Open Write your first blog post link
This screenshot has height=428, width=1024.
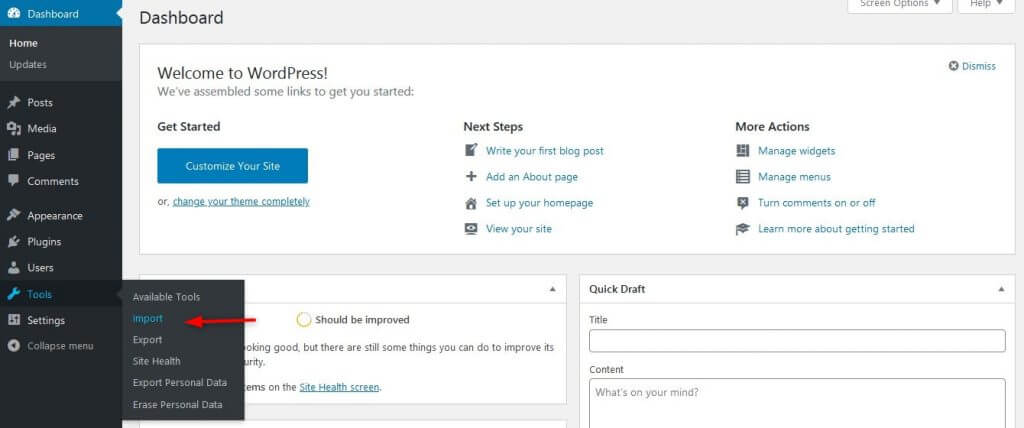(x=545, y=150)
